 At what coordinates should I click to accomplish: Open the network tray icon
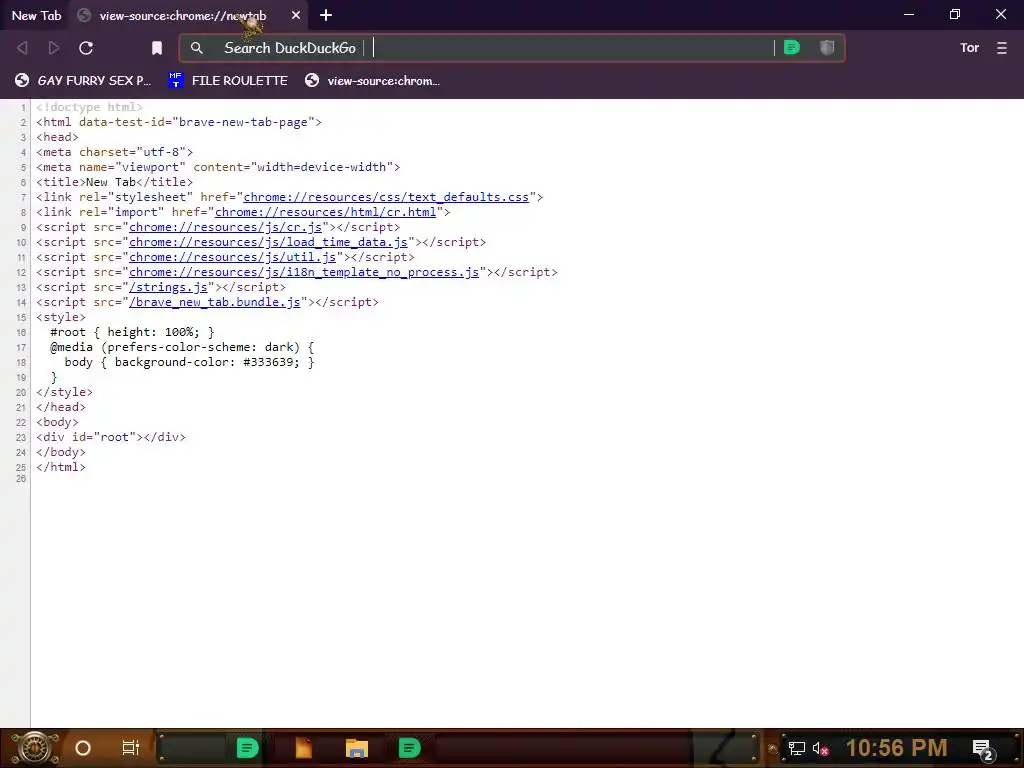796,748
